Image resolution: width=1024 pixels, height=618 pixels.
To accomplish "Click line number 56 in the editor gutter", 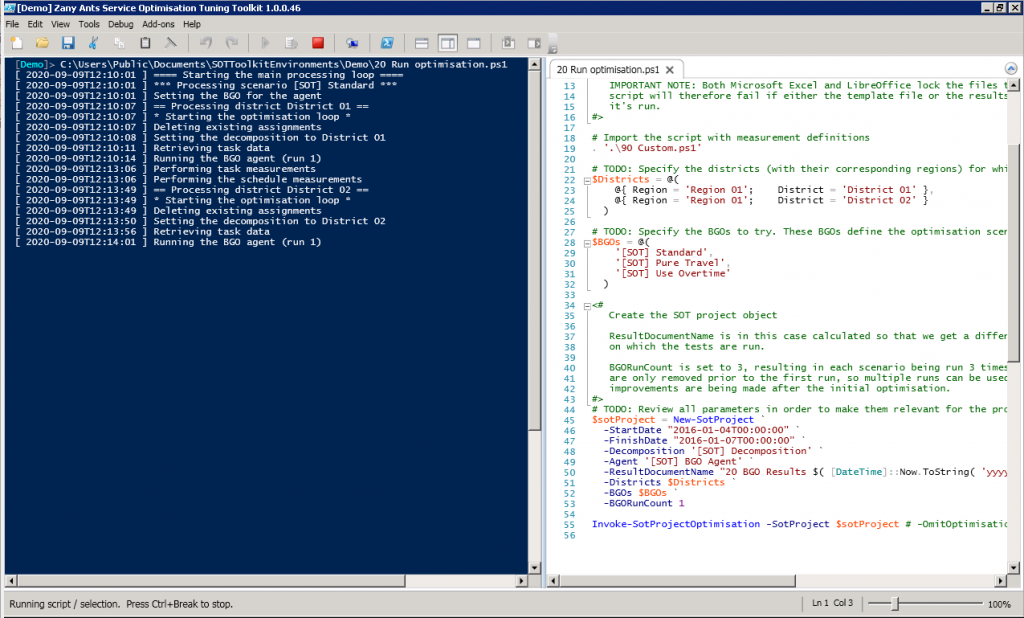I will coord(569,535).
